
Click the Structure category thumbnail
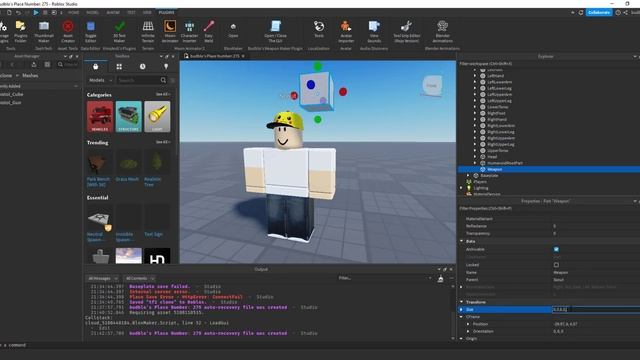click(x=129, y=117)
